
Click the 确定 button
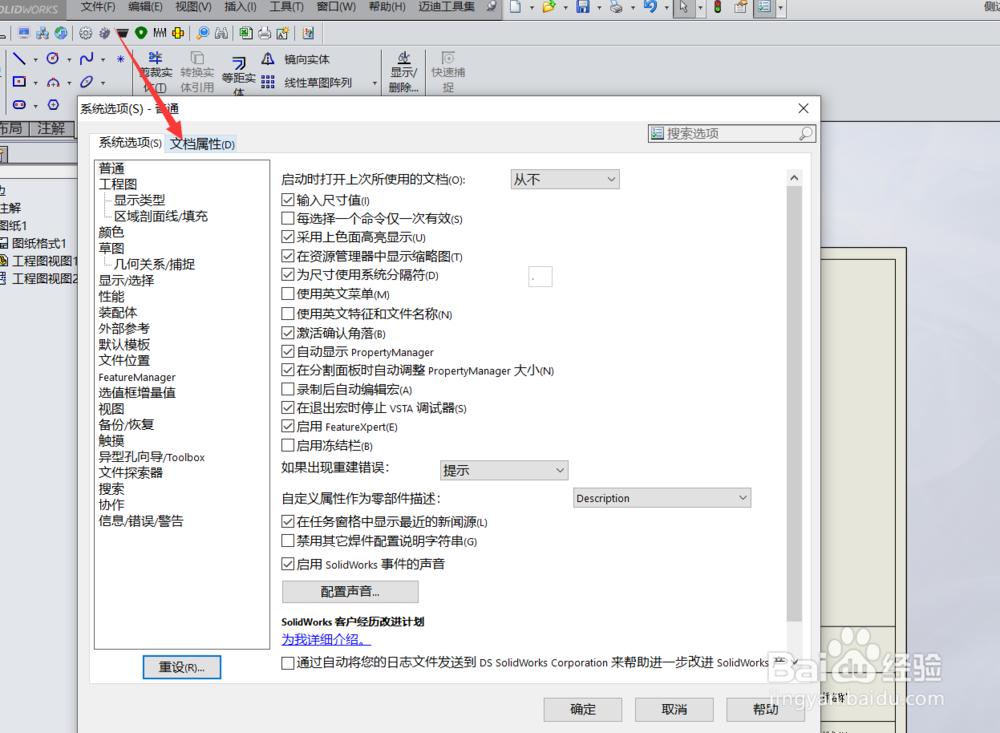coord(582,709)
